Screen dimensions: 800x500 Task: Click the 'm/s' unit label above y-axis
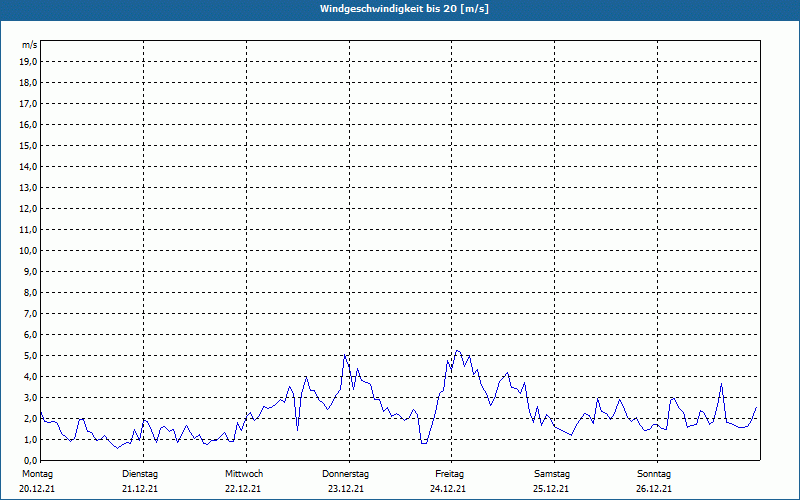click(x=30, y=45)
